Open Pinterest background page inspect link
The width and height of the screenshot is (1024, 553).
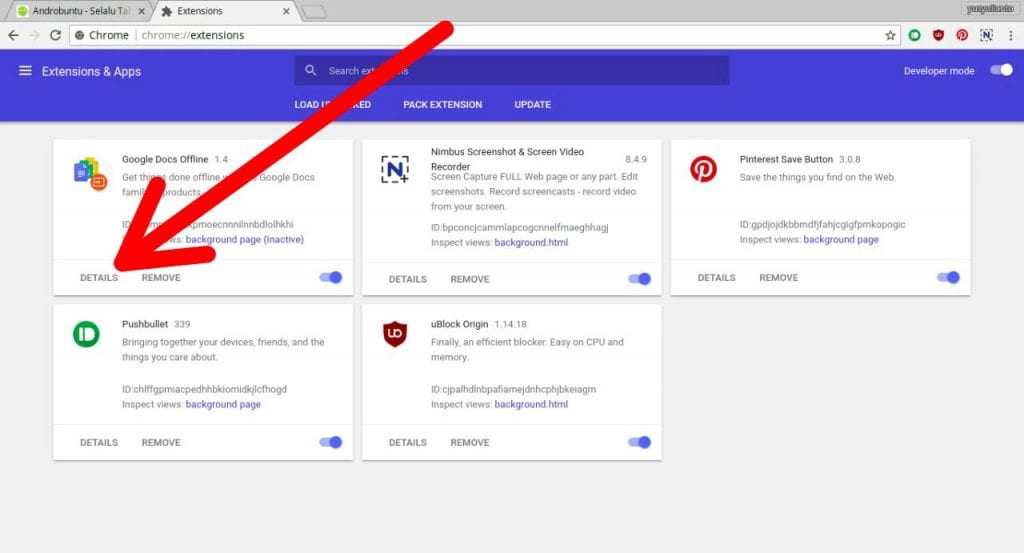tap(840, 240)
